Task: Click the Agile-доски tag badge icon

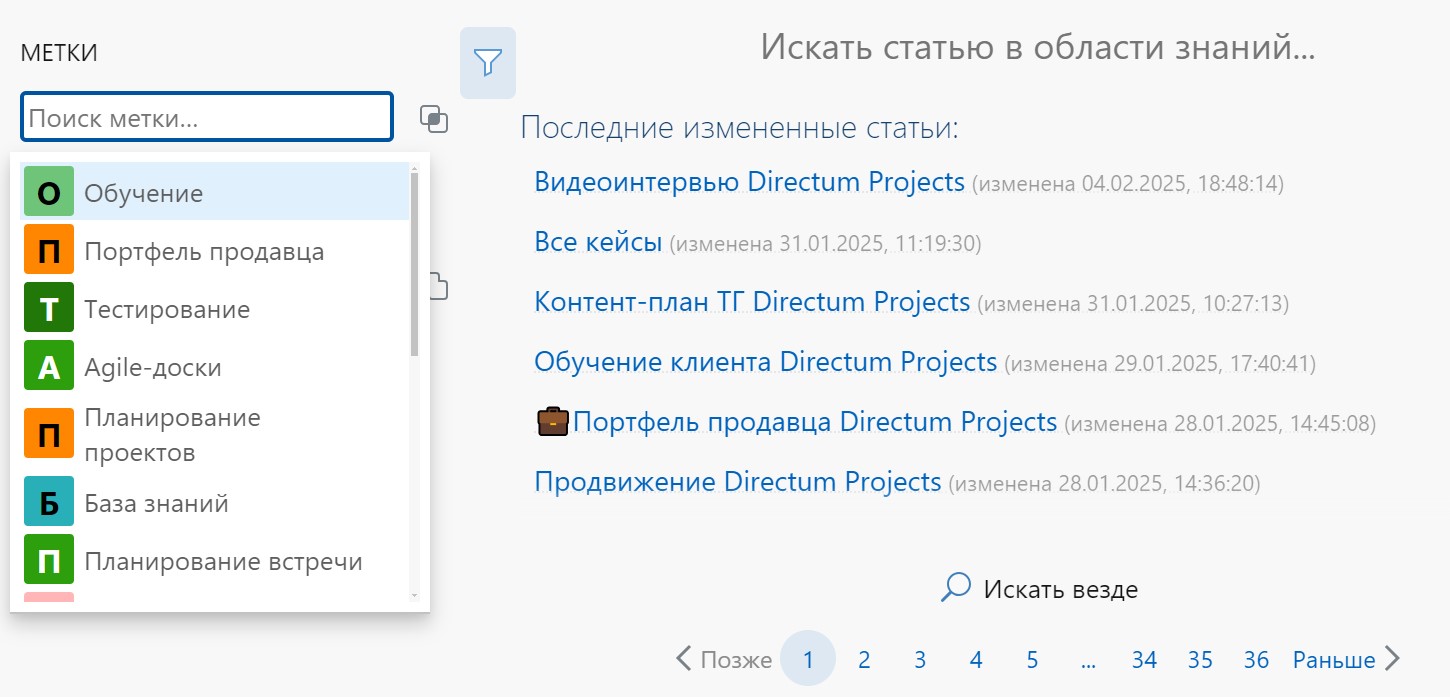Action: (49, 367)
